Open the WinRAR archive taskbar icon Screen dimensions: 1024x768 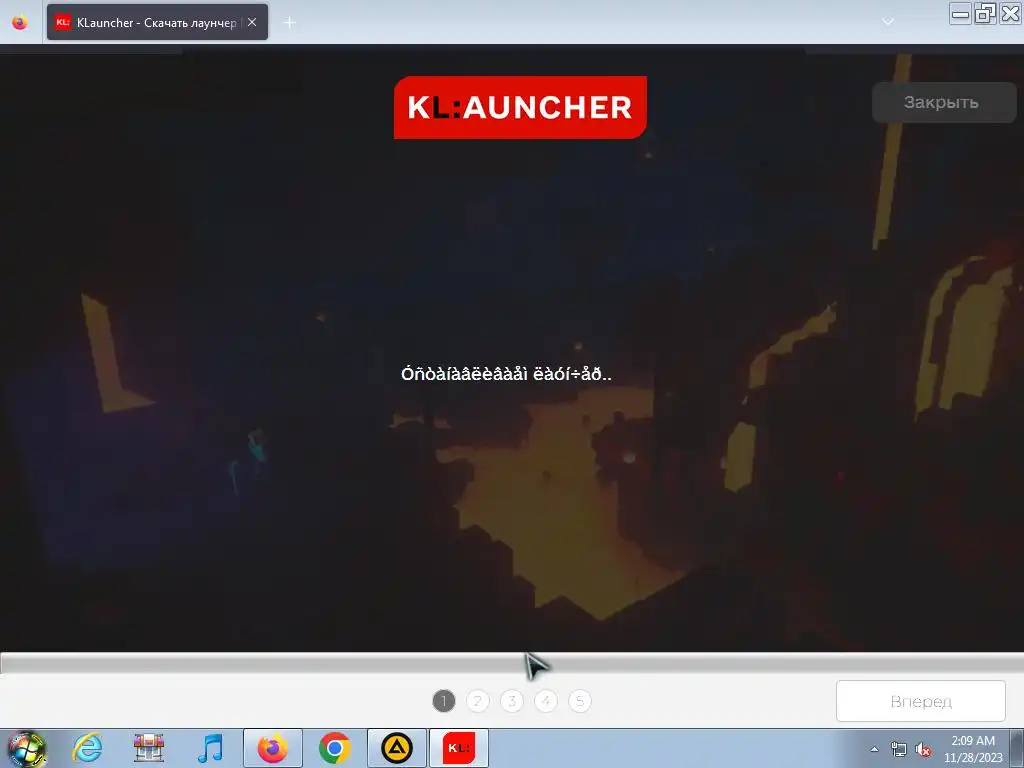[149, 748]
